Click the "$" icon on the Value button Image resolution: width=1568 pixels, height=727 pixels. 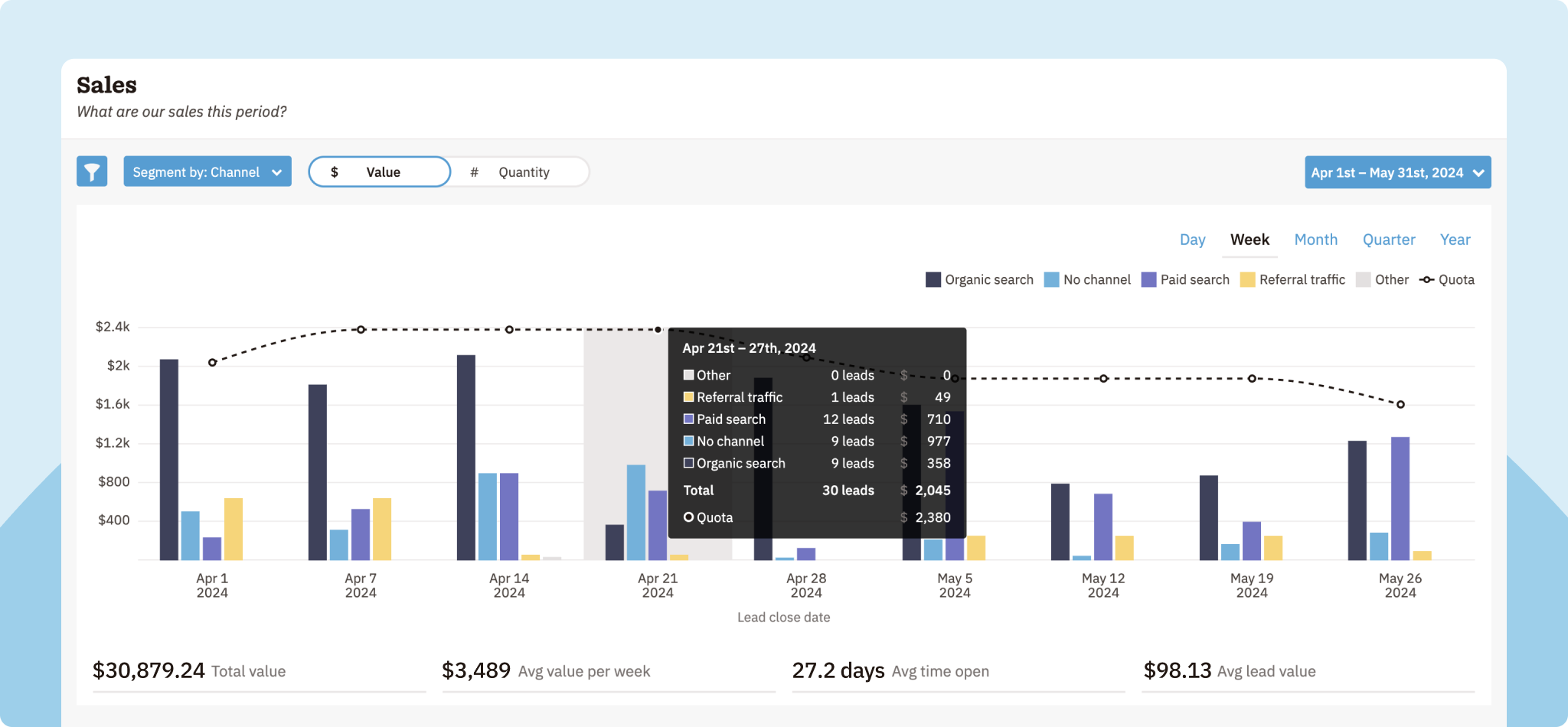coord(335,172)
